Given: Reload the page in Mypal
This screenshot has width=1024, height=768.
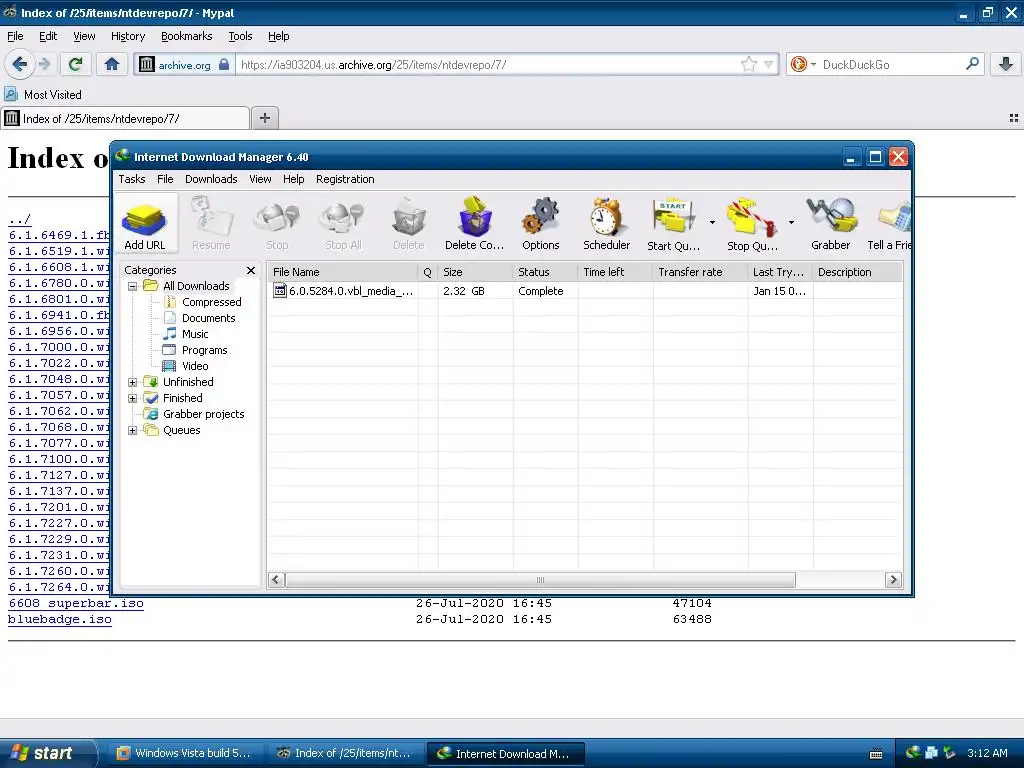Looking at the screenshot, I should [x=75, y=64].
